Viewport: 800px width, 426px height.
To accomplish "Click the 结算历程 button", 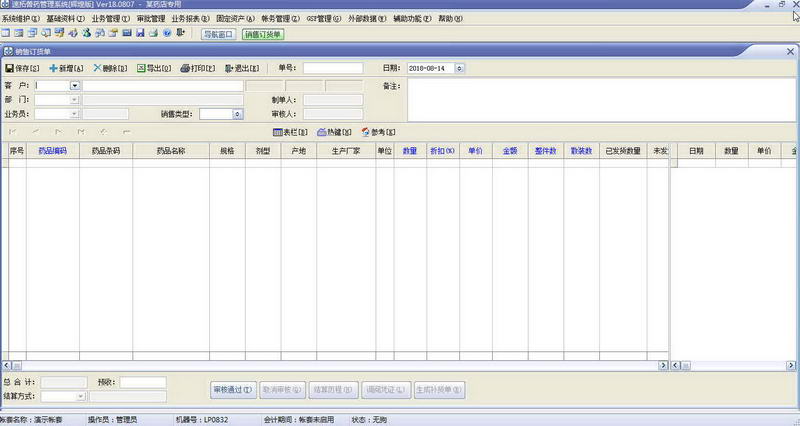I will tap(333, 390).
